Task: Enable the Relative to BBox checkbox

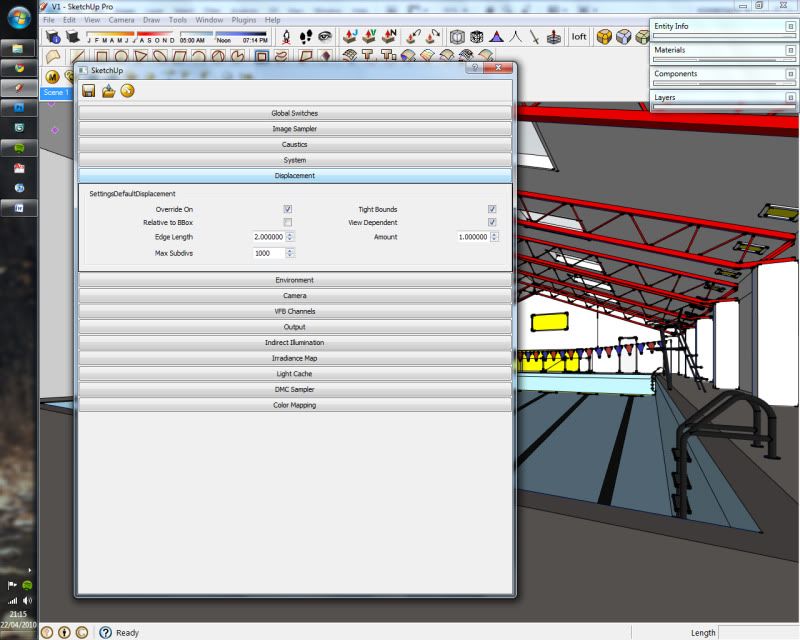Action: [x=288, y=223]
